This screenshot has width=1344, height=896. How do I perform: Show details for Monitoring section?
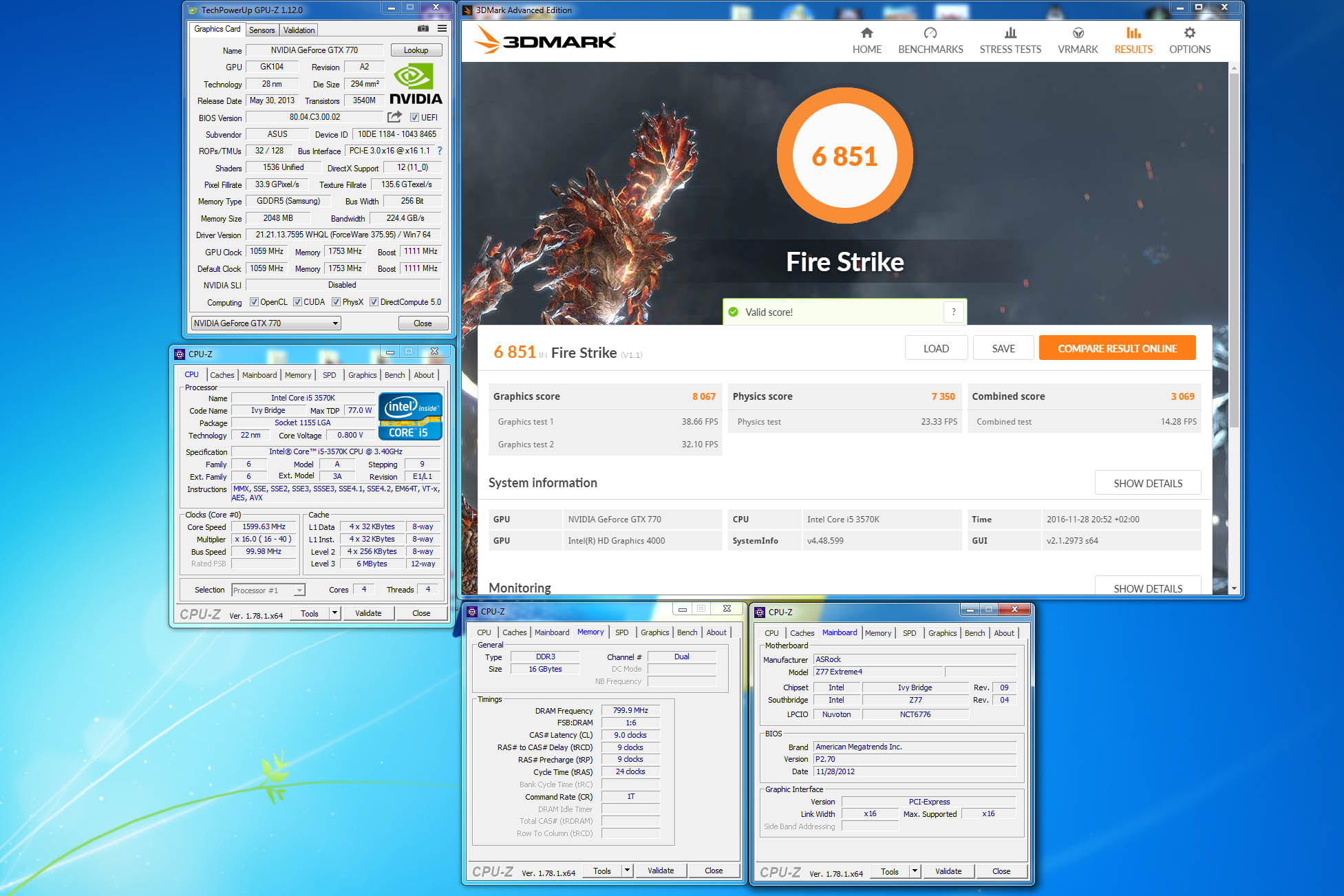(1148, 586)
